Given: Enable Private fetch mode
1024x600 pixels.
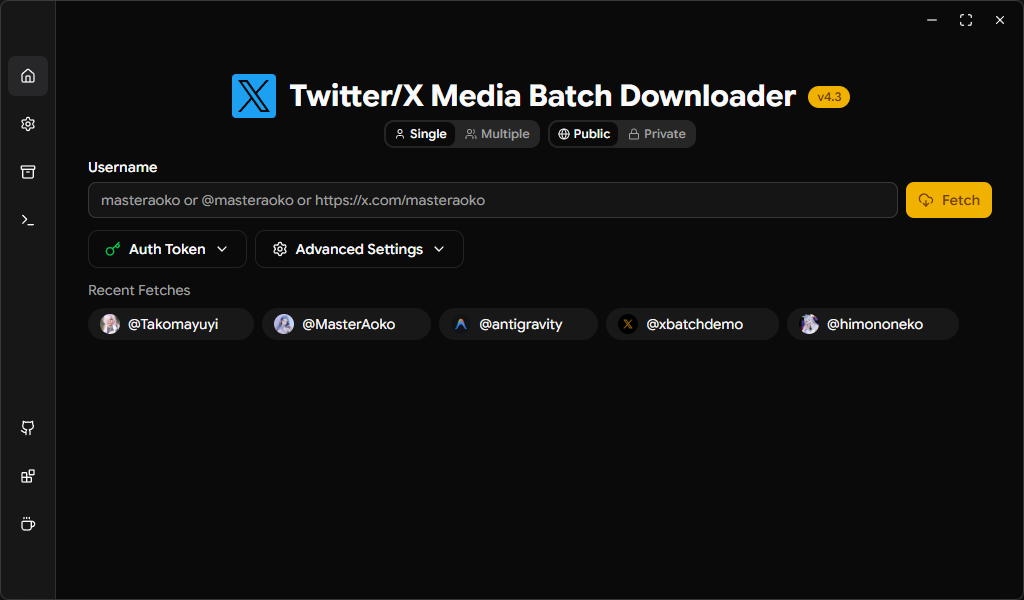Looking at the screenshot, I should click(657, 133).
